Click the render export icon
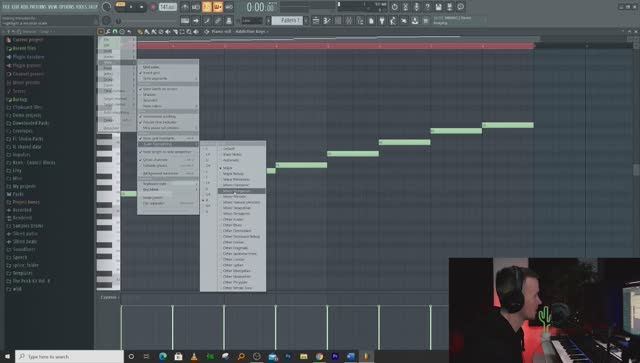Viewport: 640px width, 363px height. point(449,7)
